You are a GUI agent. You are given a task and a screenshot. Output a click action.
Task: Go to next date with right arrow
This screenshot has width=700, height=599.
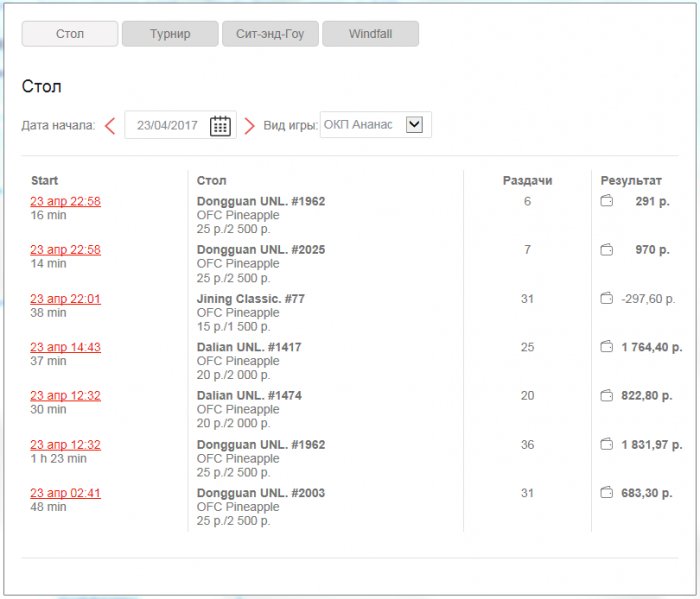point(250,126)
